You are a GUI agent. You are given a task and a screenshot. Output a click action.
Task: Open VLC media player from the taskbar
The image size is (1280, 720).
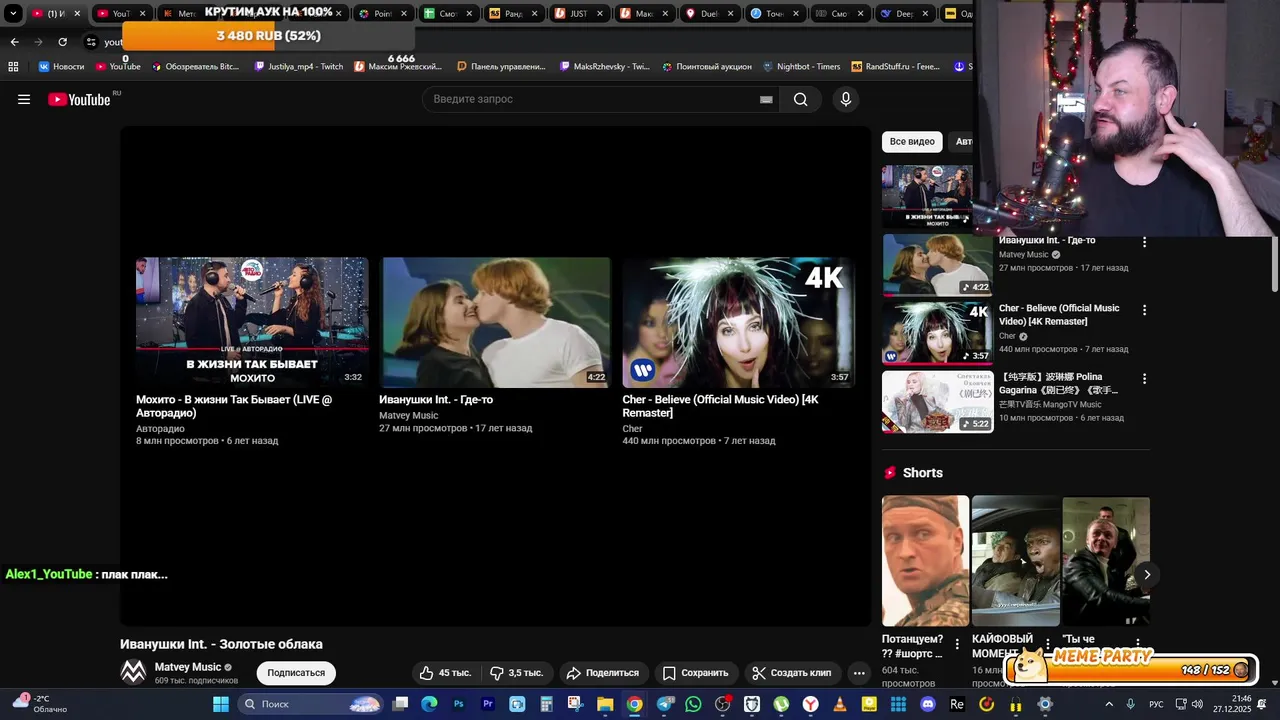(x=839, y=704)
